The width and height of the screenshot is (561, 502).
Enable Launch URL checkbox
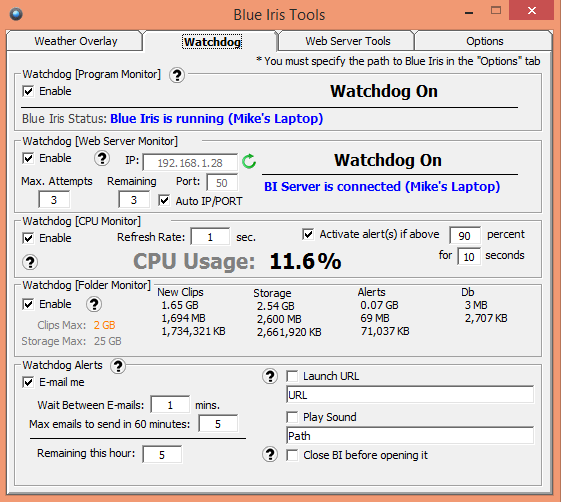292,376
